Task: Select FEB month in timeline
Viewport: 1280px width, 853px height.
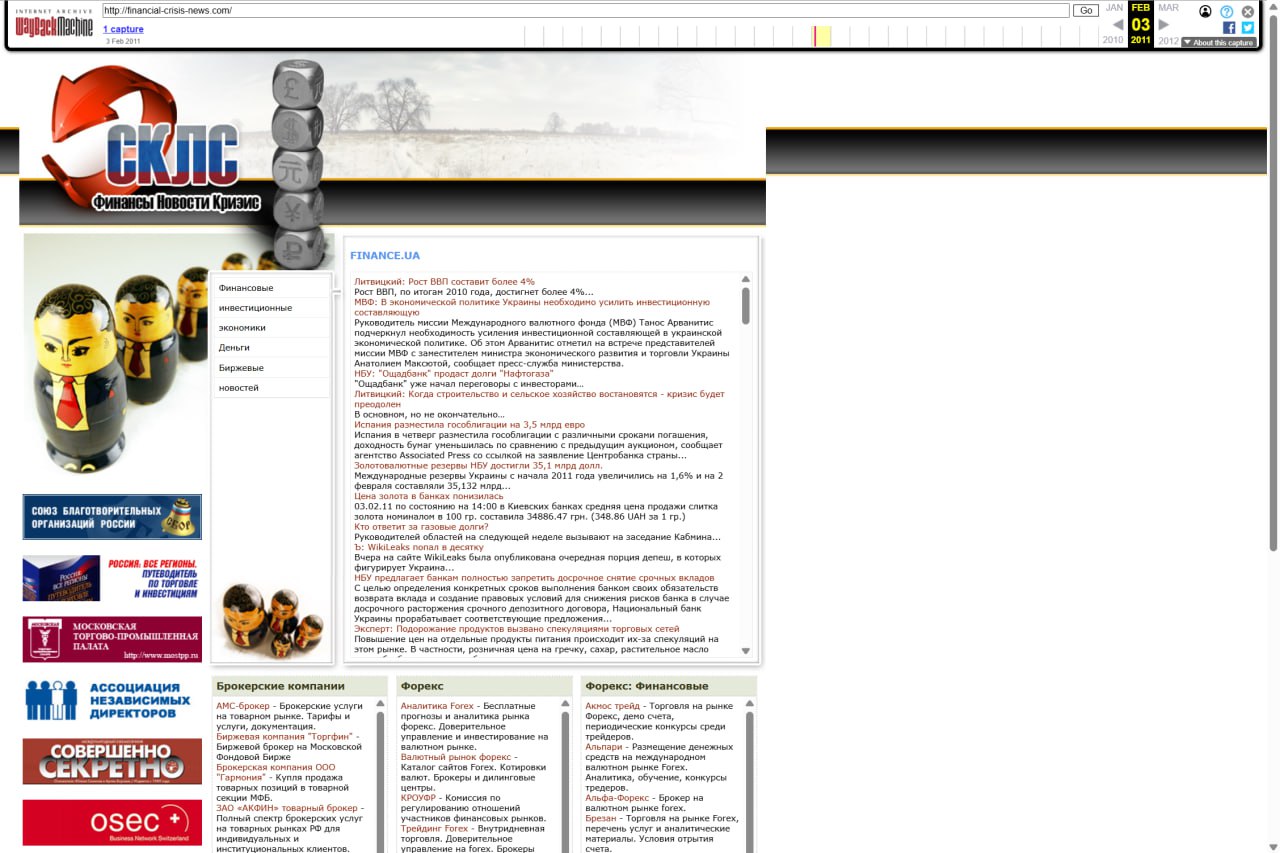Action: (x=1140, y=7)
